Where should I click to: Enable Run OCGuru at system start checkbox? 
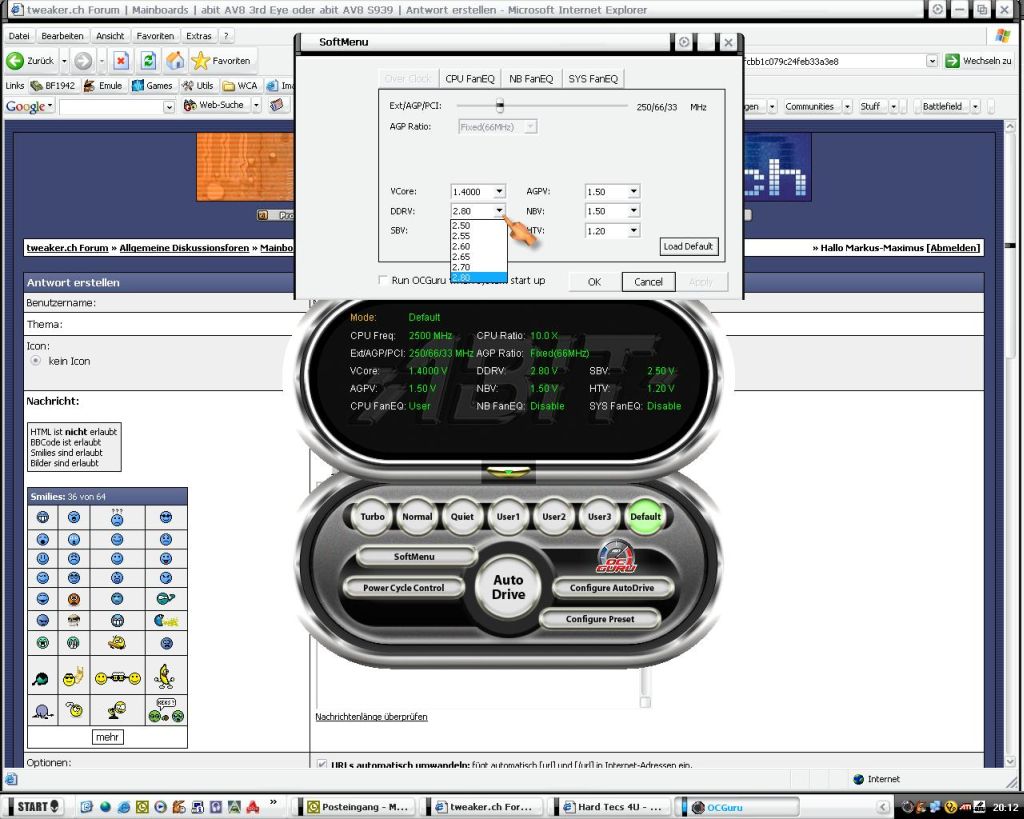pyautogui.click(x=383, y=281)
